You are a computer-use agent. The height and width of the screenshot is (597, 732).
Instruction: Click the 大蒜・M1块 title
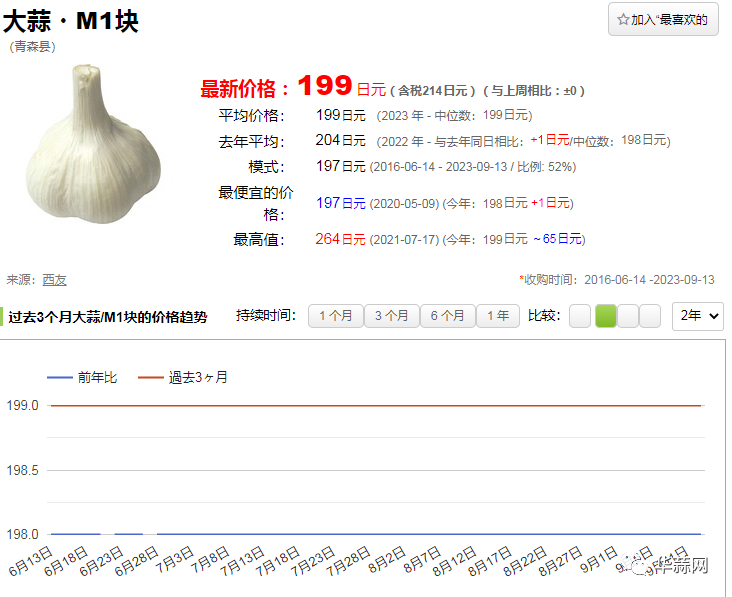tap(71, 21)
